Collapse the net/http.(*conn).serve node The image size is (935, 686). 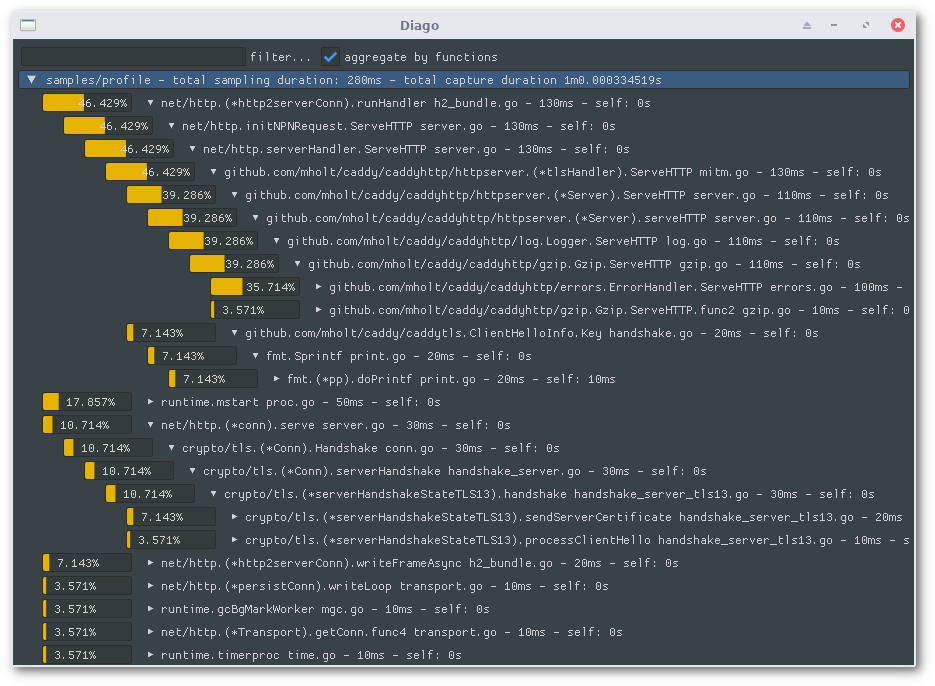pos(150,425)
